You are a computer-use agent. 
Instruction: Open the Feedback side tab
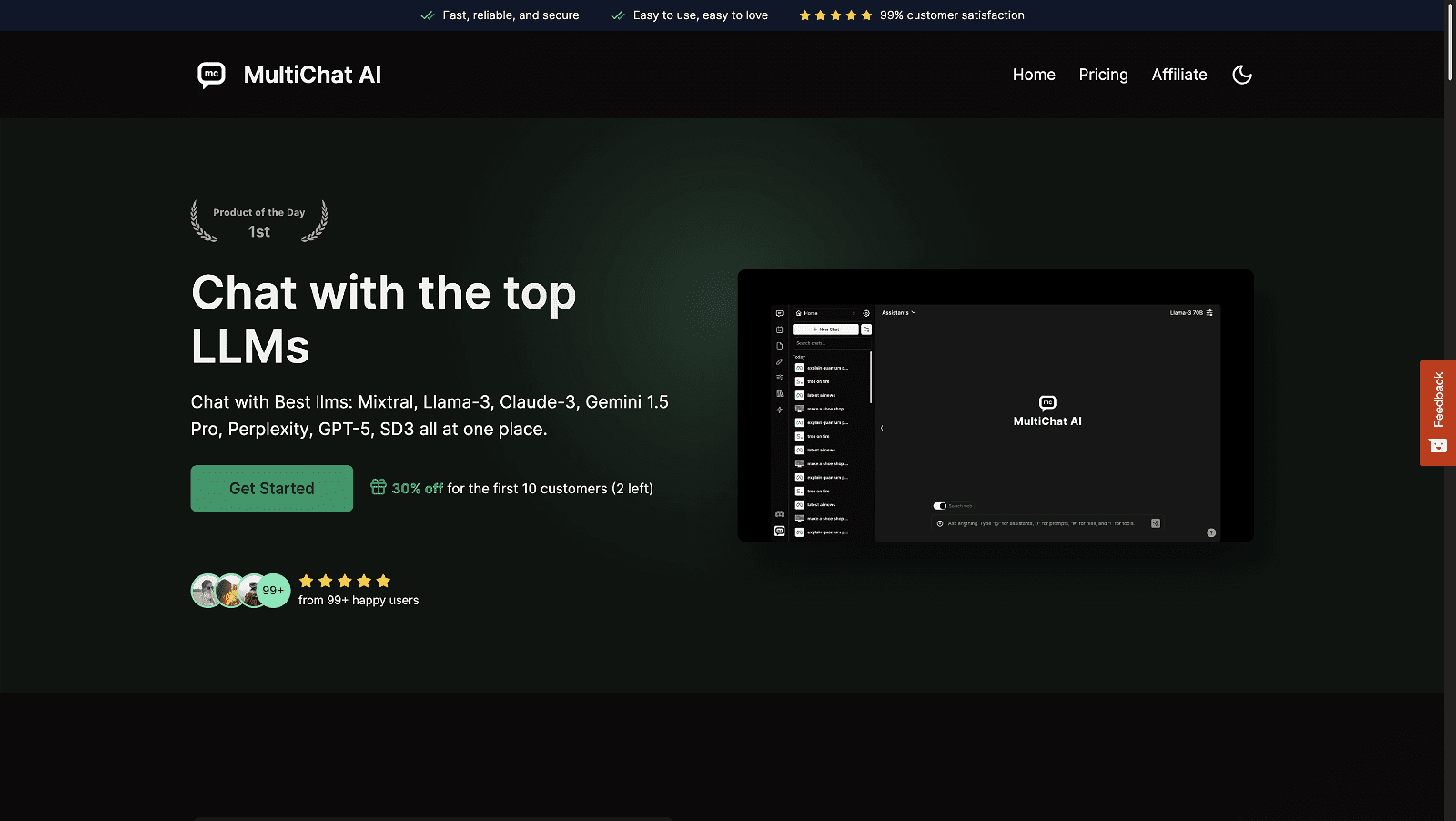click(x=1437, y=411)
